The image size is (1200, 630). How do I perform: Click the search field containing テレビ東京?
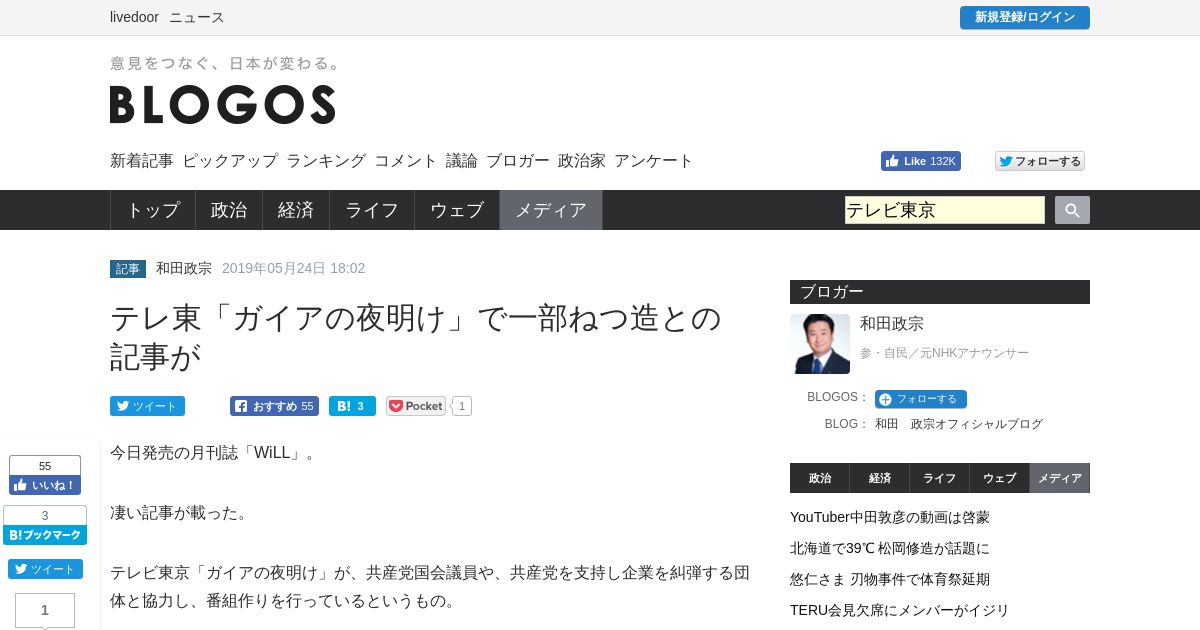(x=945, y=210)
